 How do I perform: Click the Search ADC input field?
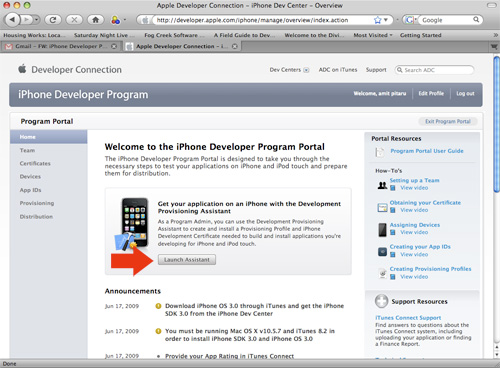(x=434, y=70)
